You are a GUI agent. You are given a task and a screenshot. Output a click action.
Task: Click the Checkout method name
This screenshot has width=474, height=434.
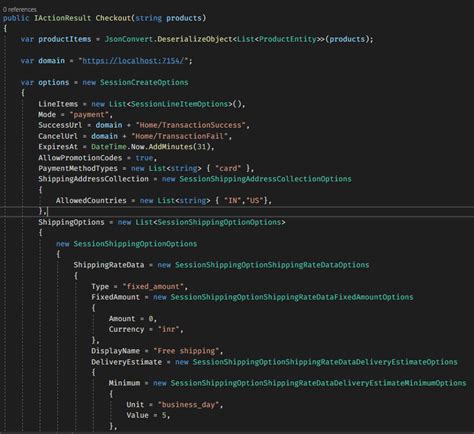[x=113, y=18]
